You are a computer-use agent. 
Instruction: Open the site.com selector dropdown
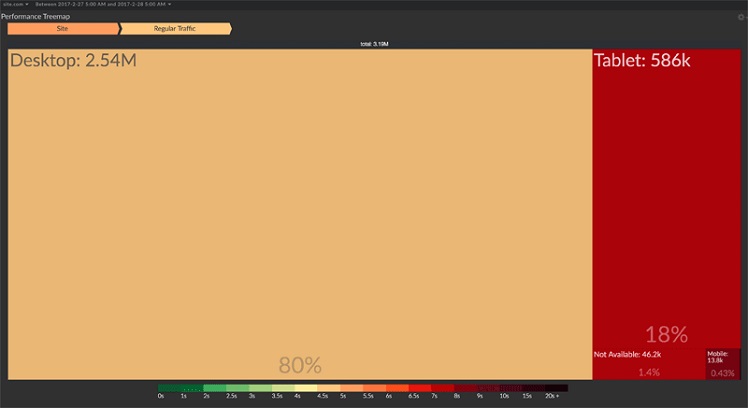point(15,4)
